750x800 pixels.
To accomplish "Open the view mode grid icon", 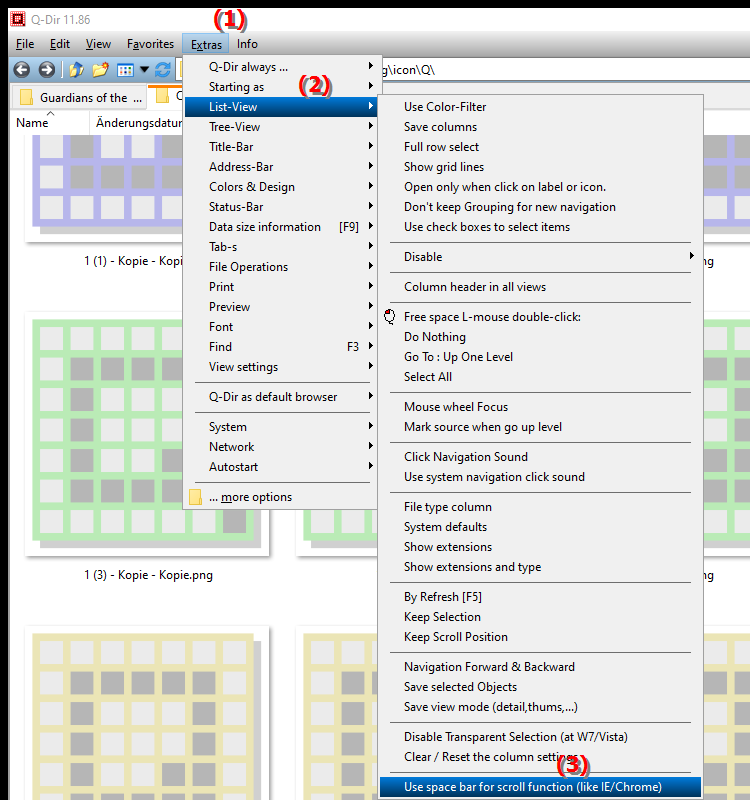I will (x=125, y=70).
